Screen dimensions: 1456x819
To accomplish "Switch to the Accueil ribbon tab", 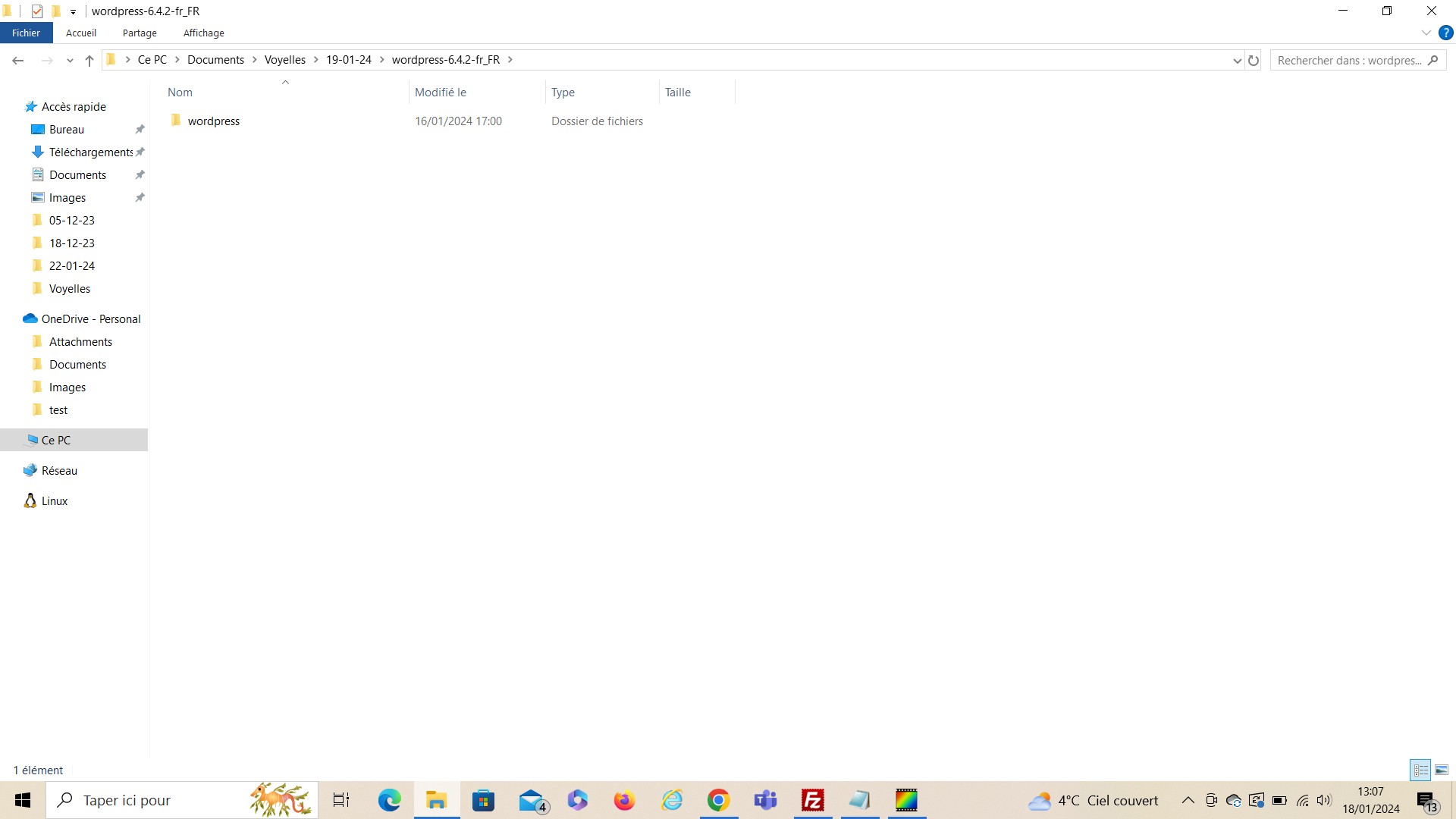I will [81, 33].
